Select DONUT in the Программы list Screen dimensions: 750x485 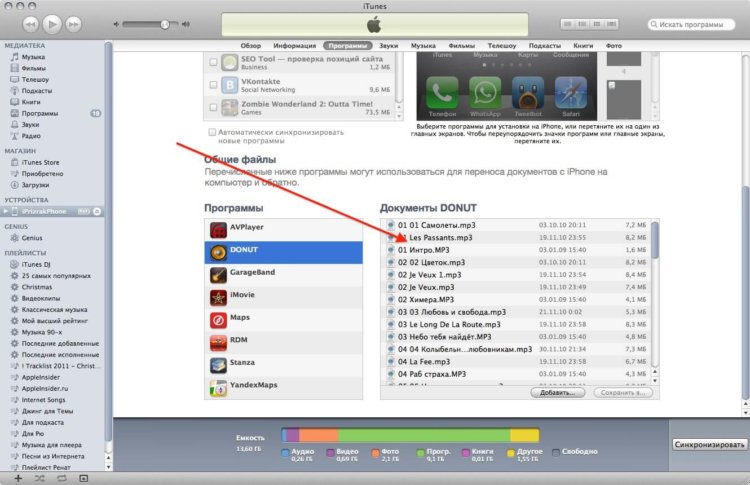pyautogui.click(x=283, y=253)
